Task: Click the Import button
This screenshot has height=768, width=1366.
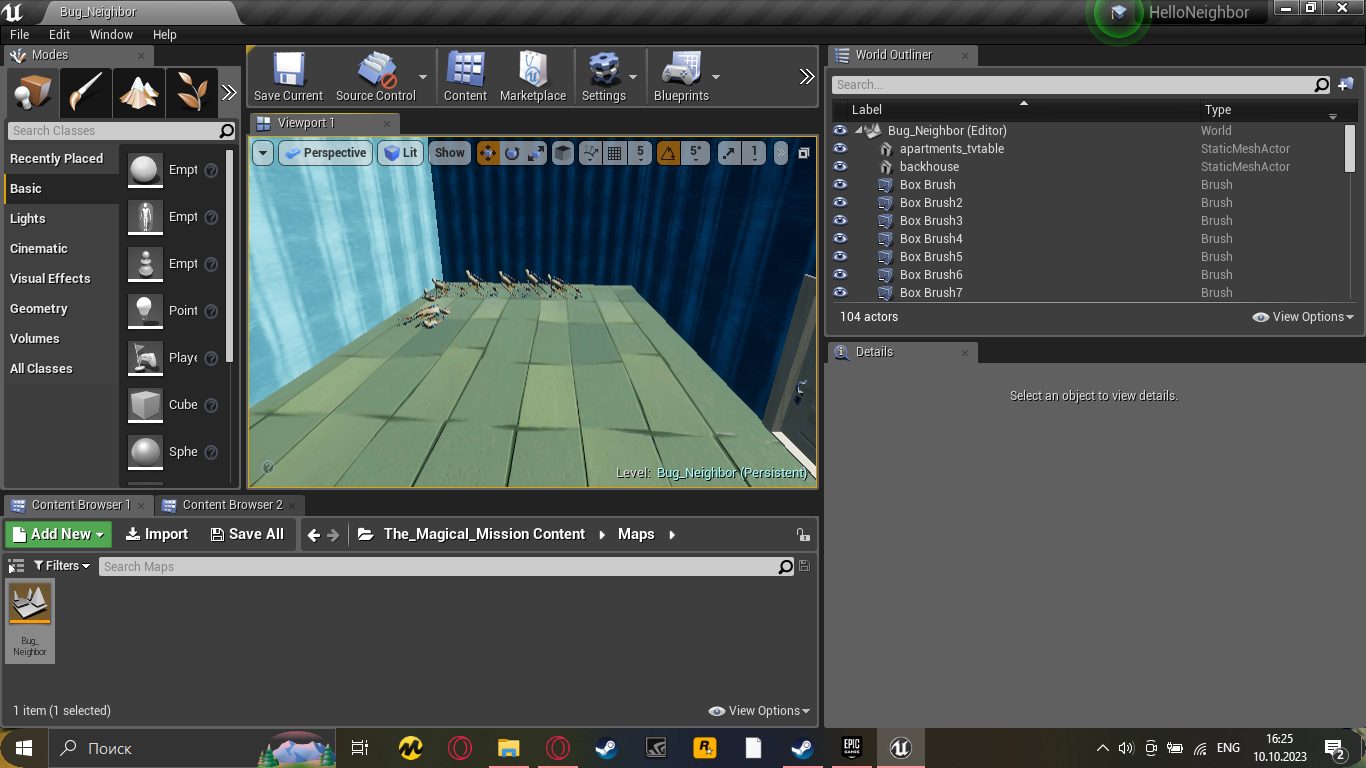Action: click(156, 534)
